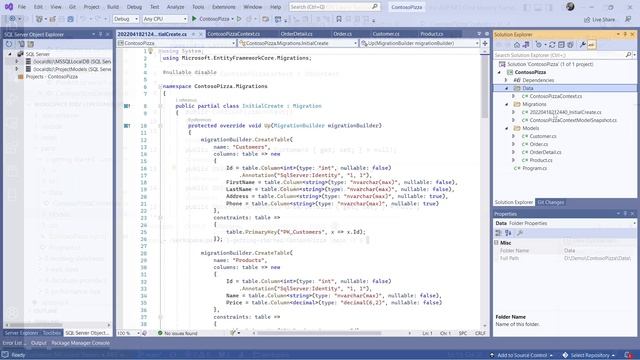Open the Tools menu
The image size is (640, 360).
198,7
